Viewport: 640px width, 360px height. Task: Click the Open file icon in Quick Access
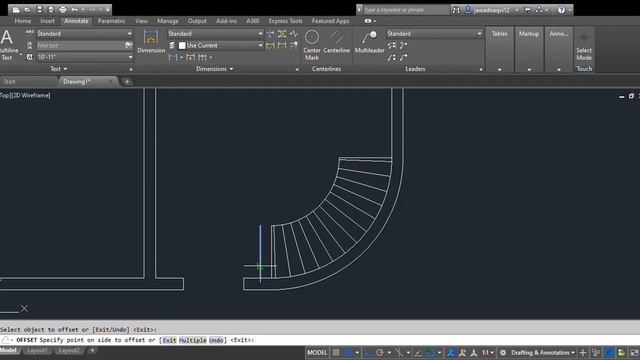pos(27,9)
